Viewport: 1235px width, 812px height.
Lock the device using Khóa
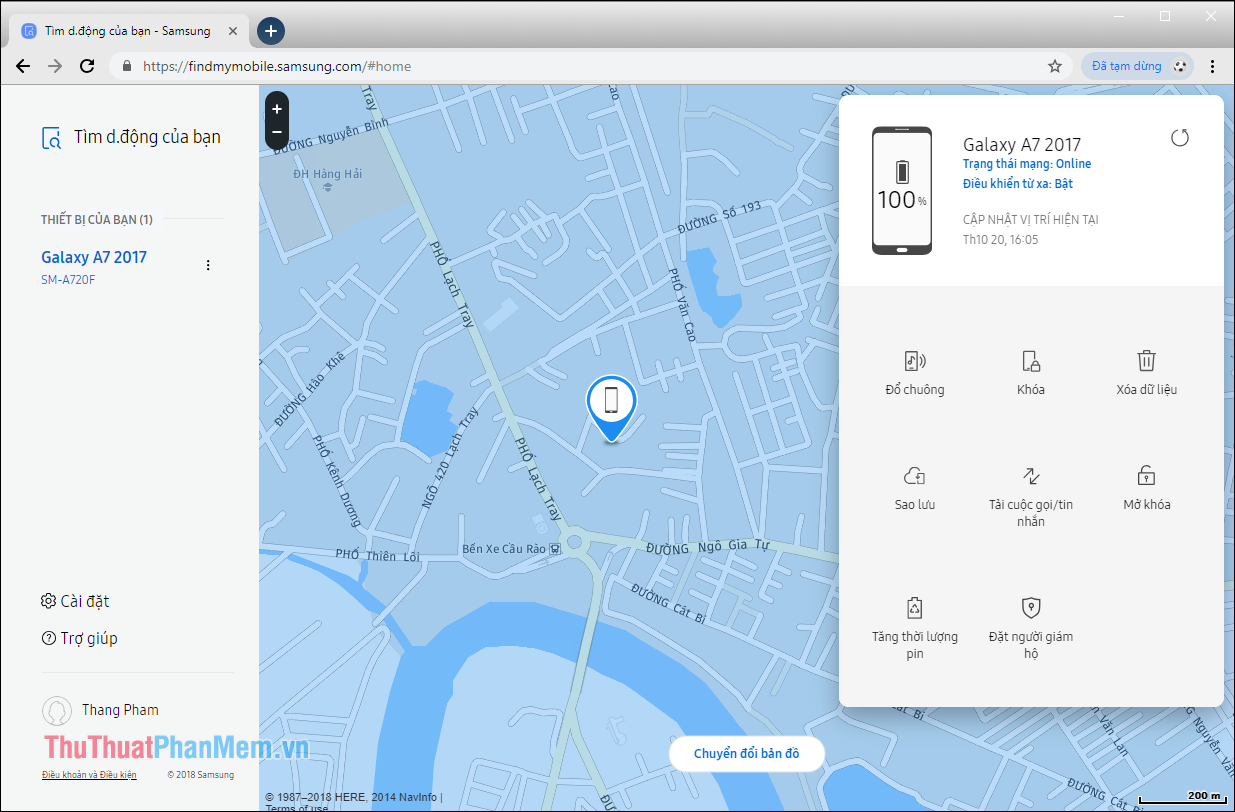point(1030,372)
